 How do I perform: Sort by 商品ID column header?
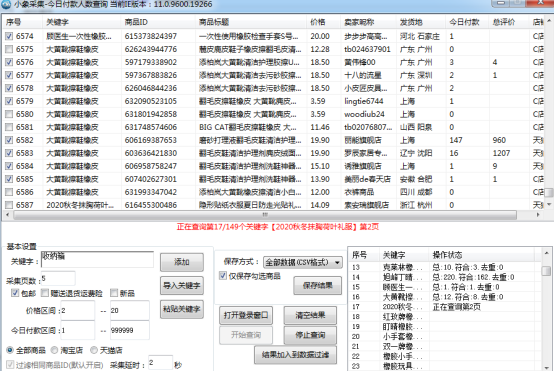pos(158,22)
